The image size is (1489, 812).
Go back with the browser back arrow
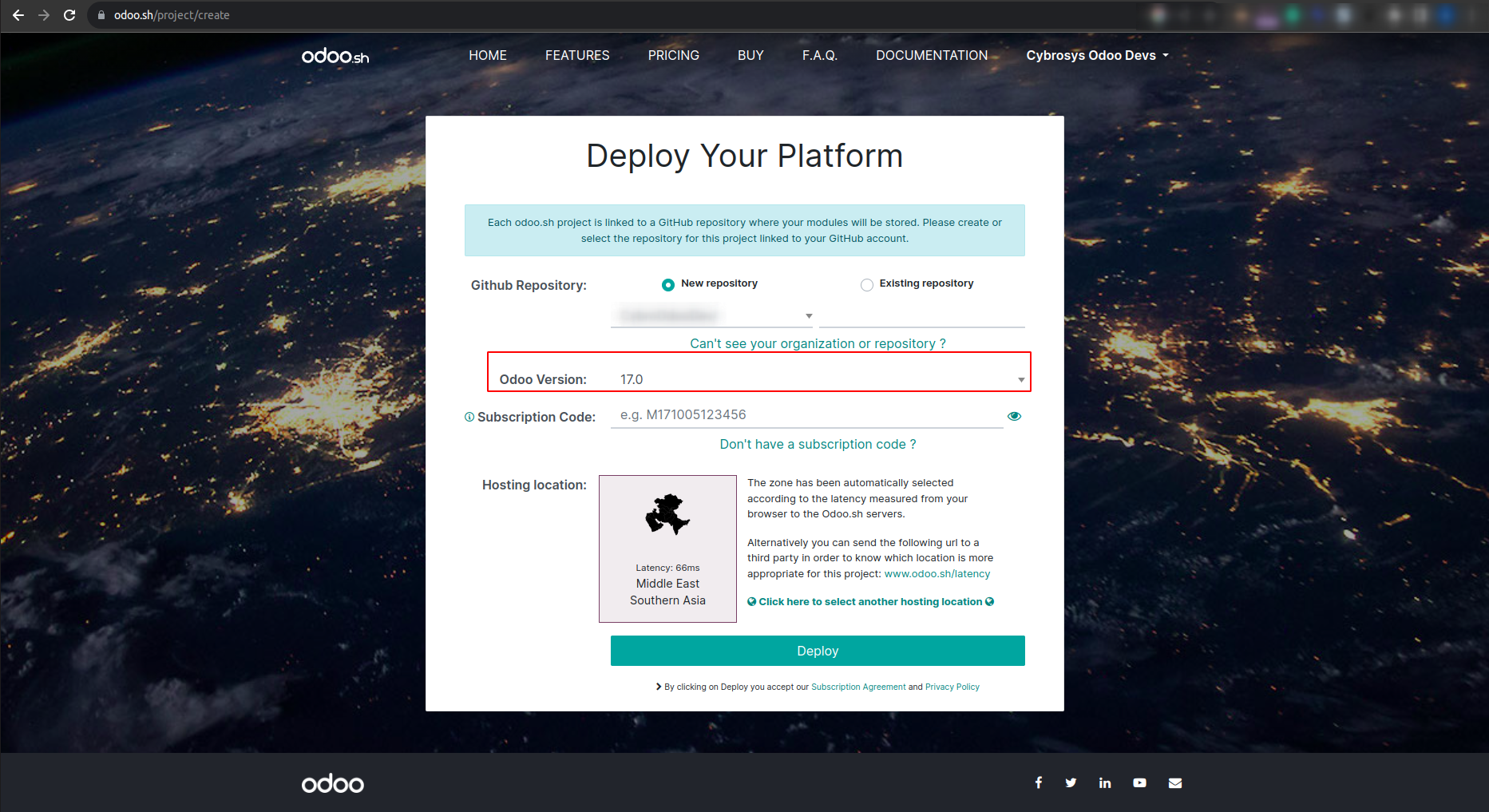coord(18,15)
